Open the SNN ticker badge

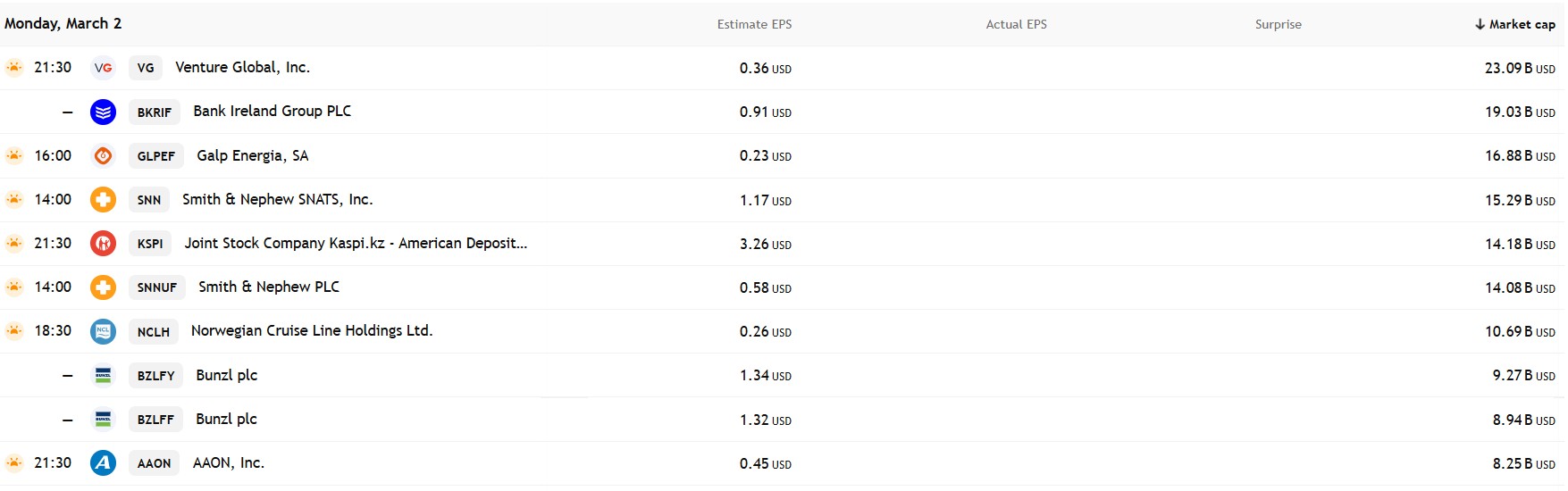click(149, 200)
